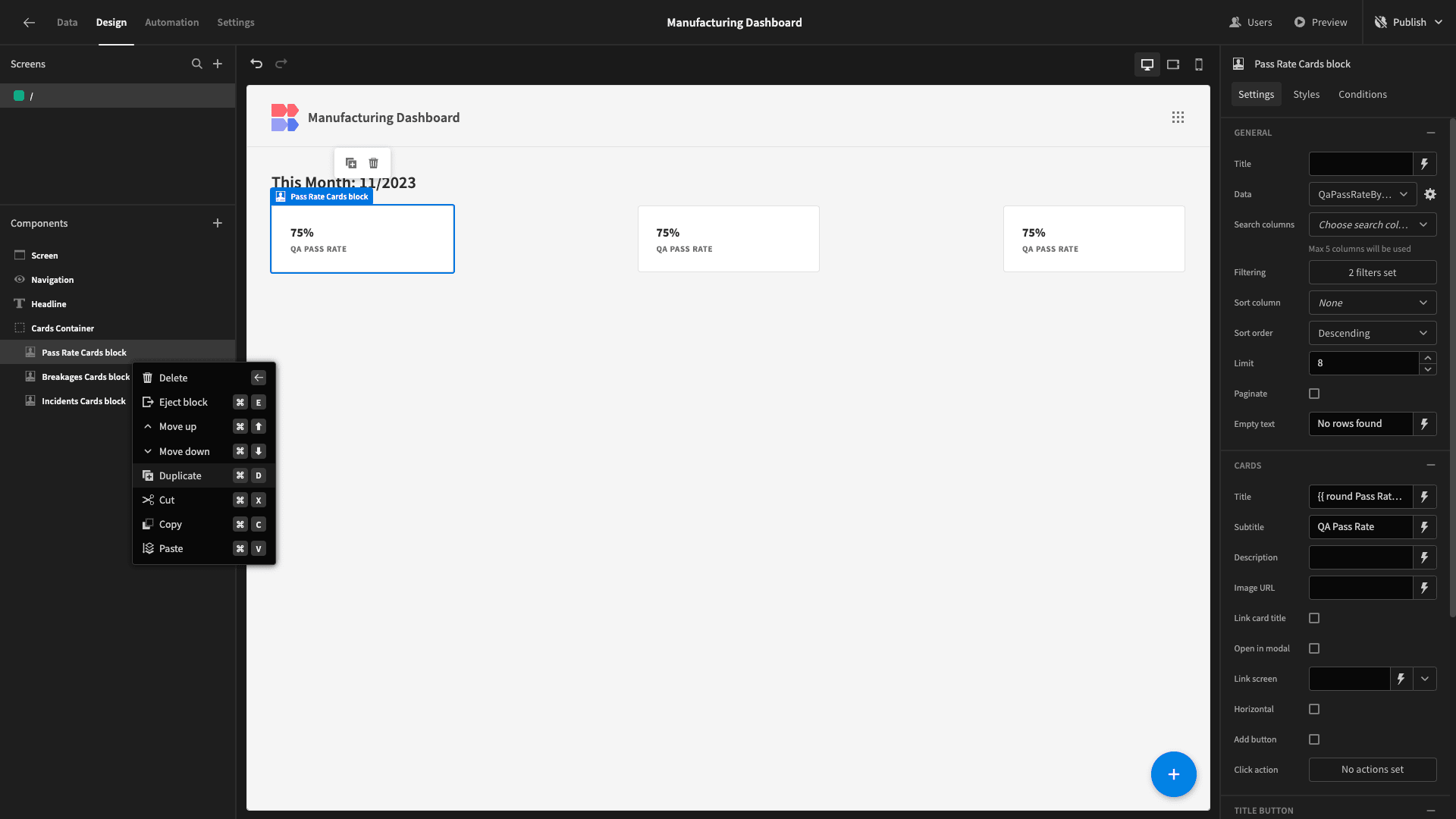The height and width of the screenshot is (819, 1456).
Task: Open the Automation tab
Action: pos(172,22)
